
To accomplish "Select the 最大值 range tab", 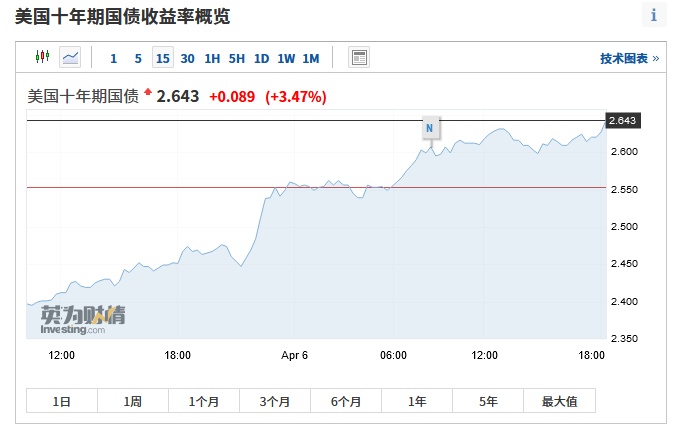I will (x=560, y=401).
